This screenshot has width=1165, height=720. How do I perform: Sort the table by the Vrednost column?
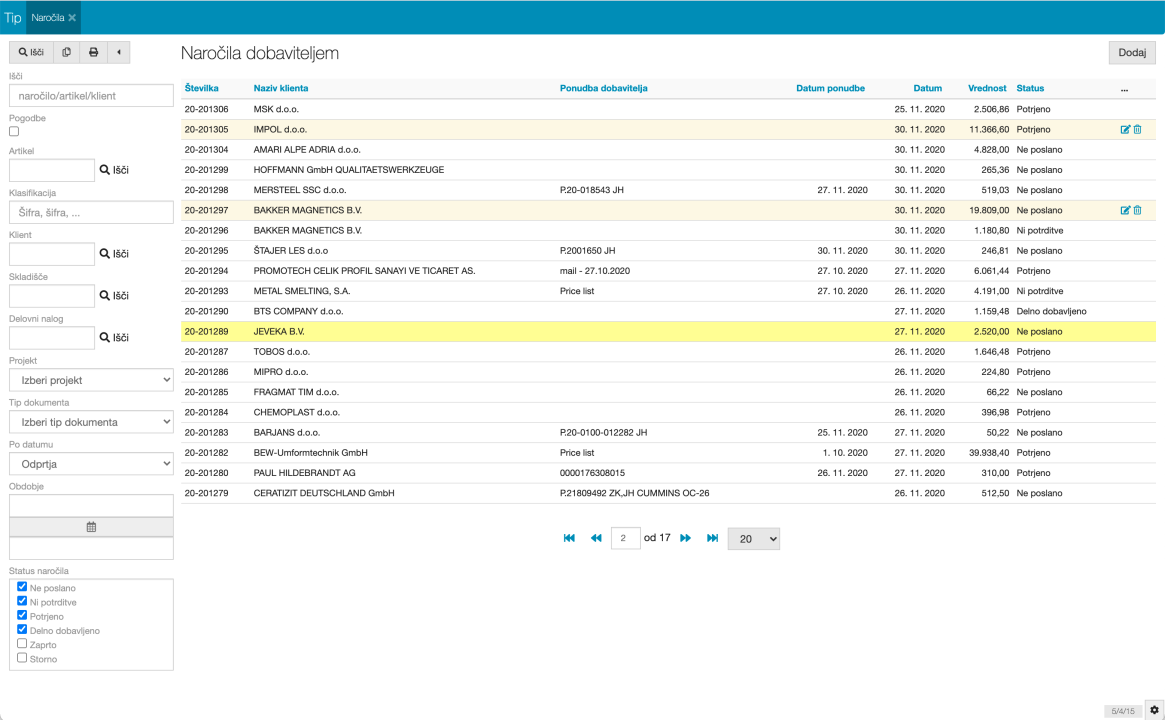tap(986, 88)
